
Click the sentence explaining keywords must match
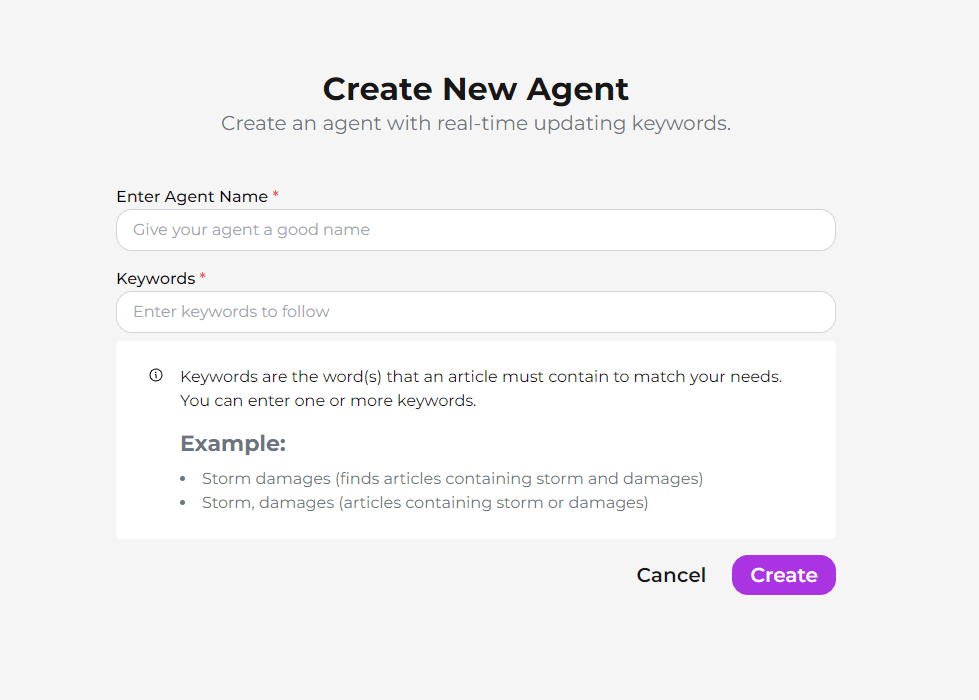pos(481,377)
